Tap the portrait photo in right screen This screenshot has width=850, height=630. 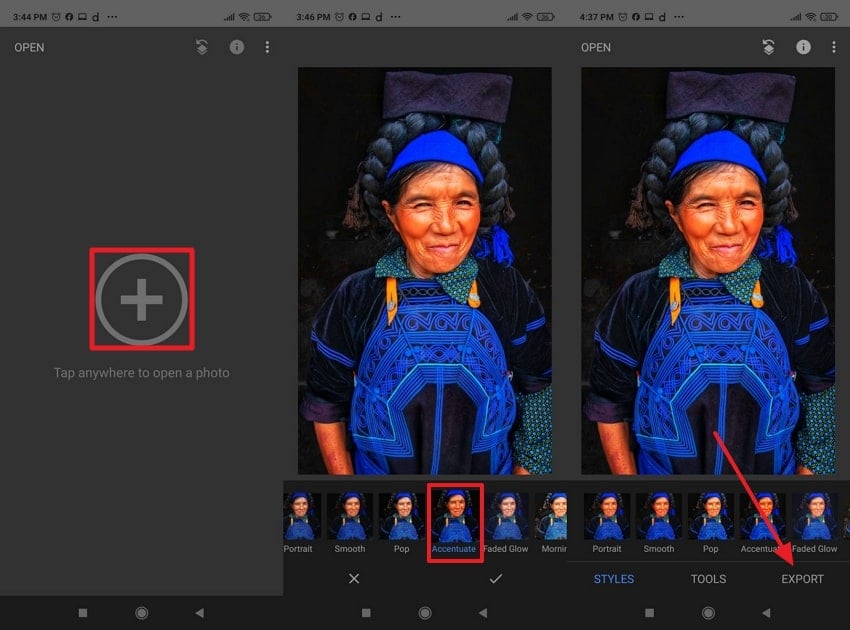(708, 271)
